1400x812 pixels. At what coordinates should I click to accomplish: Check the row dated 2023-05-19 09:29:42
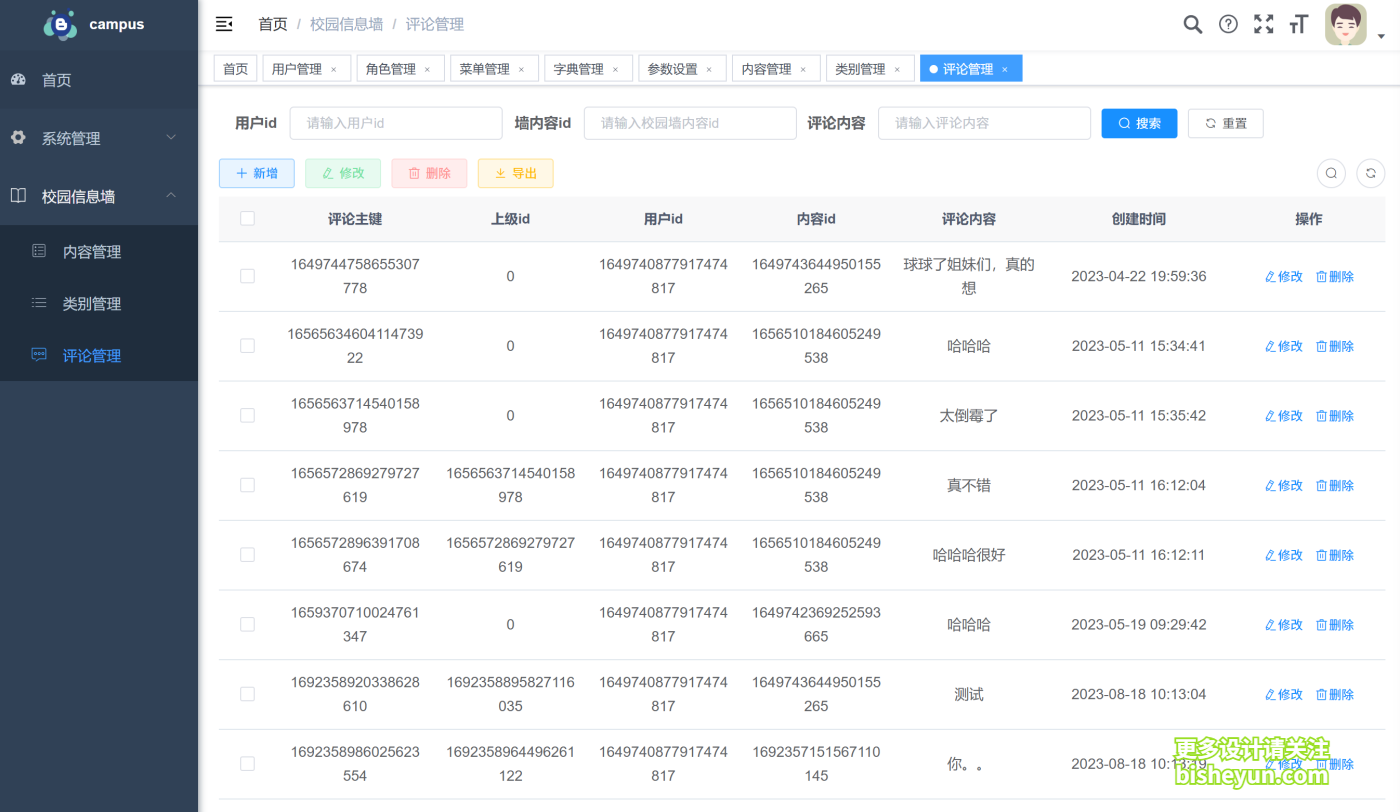247,624
